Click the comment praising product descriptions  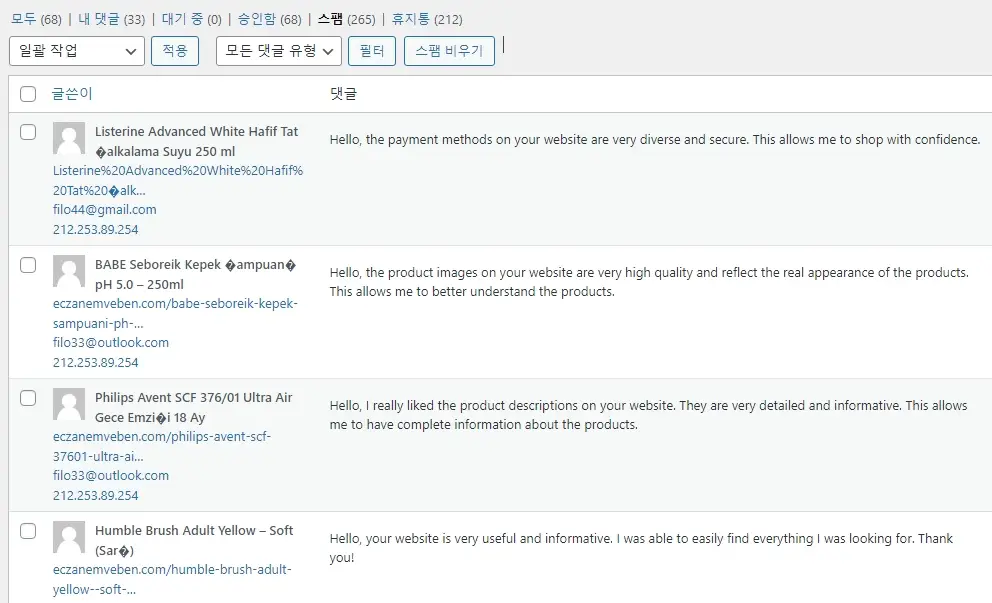(648, 414)
